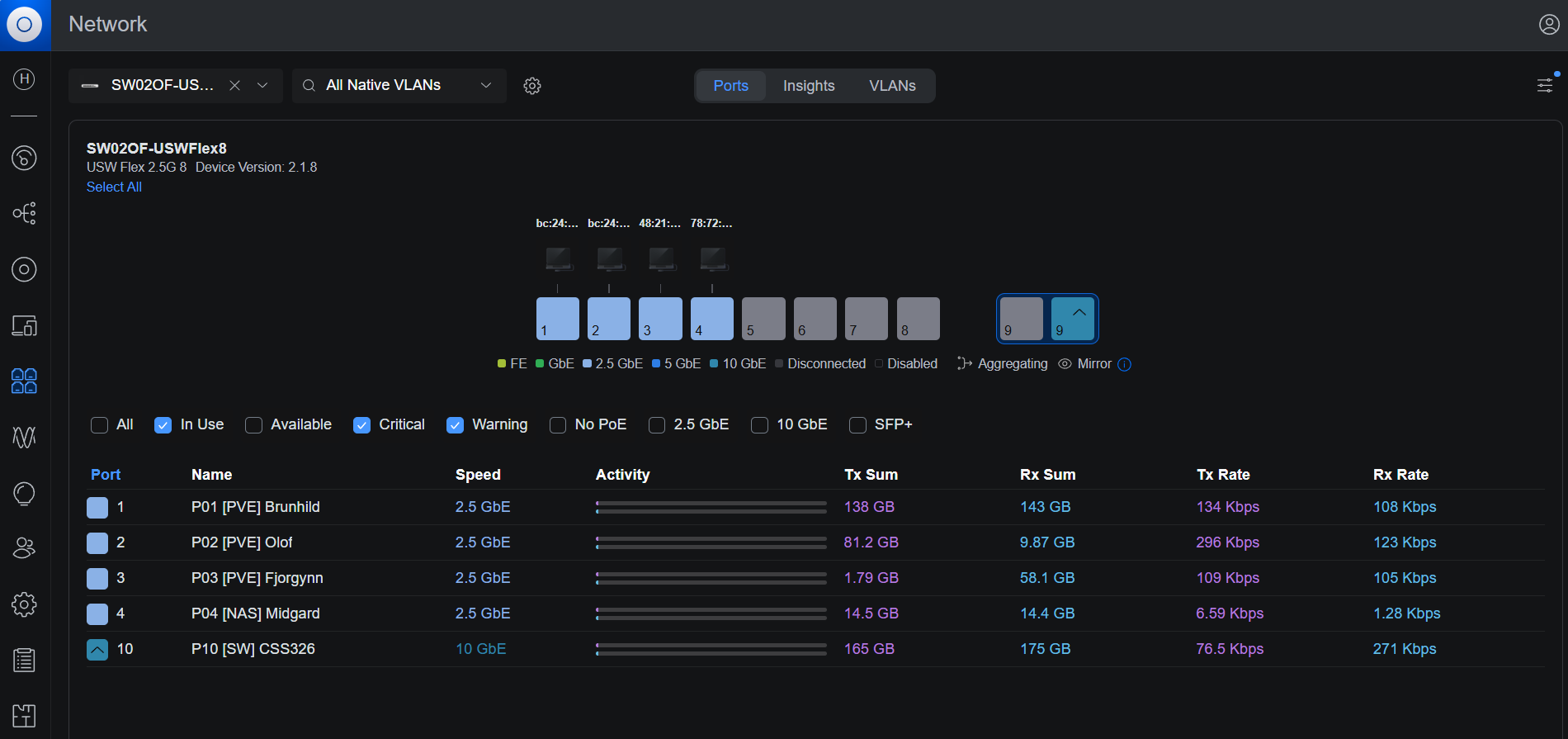The image size is (1568, 739).
Task: Select the P03 [PVE] Fjorgynn row
Action: pyautogui.click(x=815, y=578)
